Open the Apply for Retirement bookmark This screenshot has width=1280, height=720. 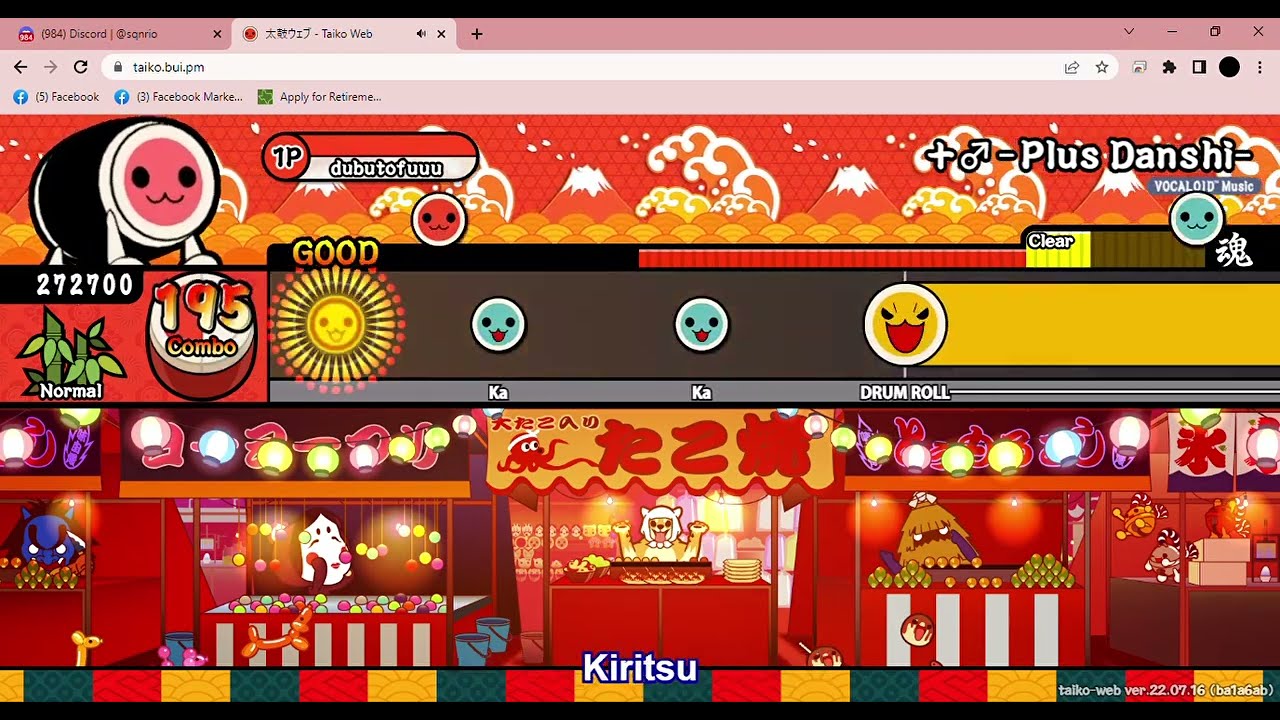point(320,97)
